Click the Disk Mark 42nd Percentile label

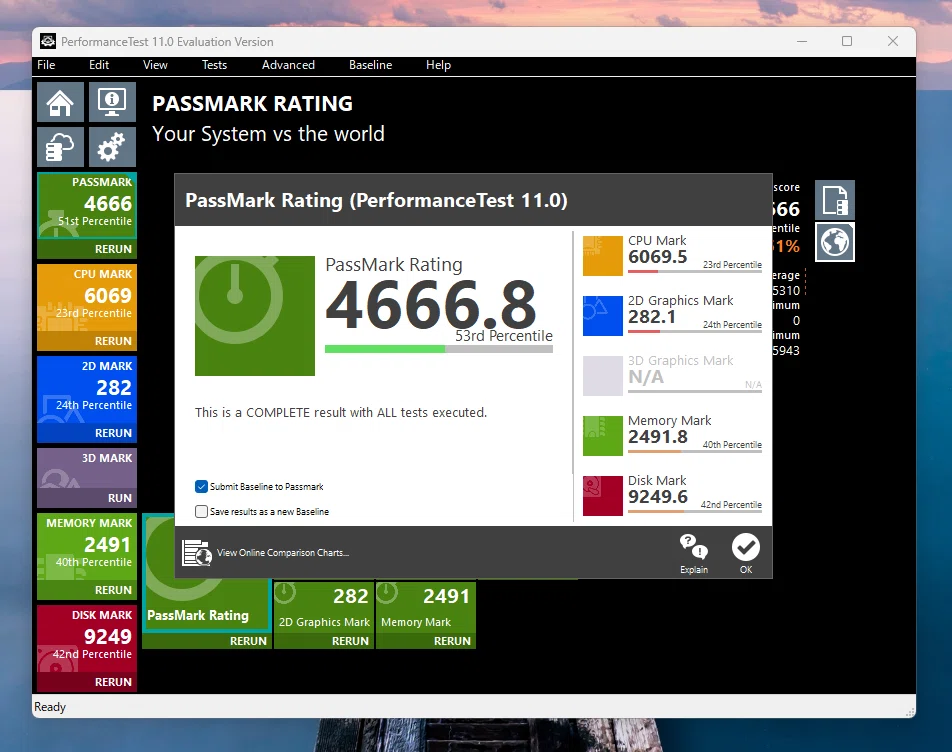(731, 504)
